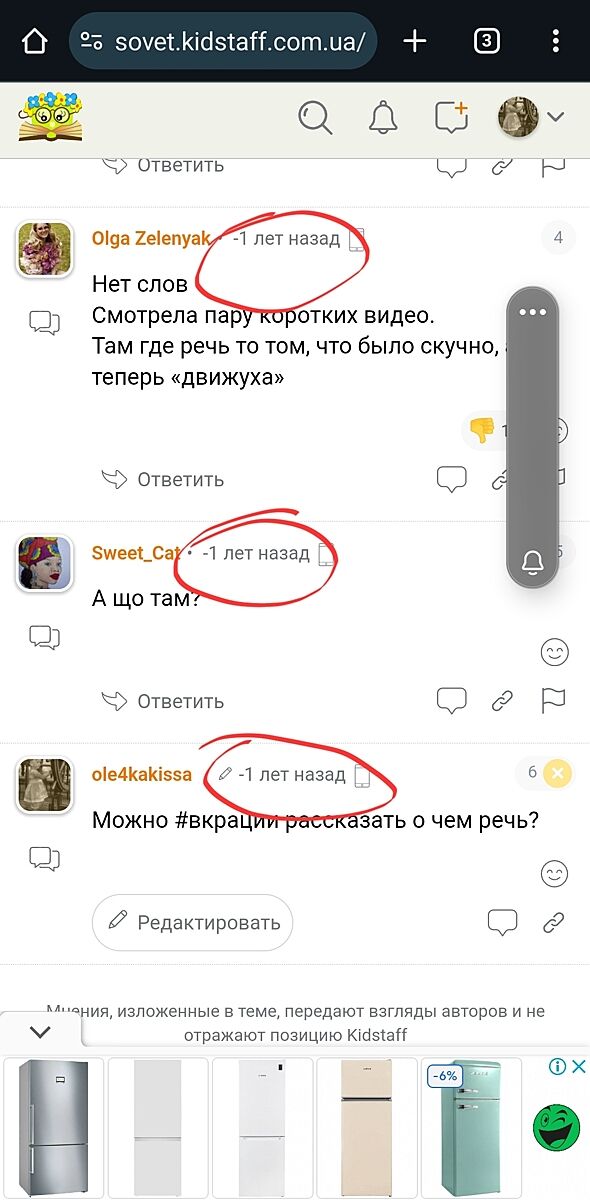Screen dimensions: 590x1200
Task: Dismiss the yellow X badge beside 6
Action: 558,772
